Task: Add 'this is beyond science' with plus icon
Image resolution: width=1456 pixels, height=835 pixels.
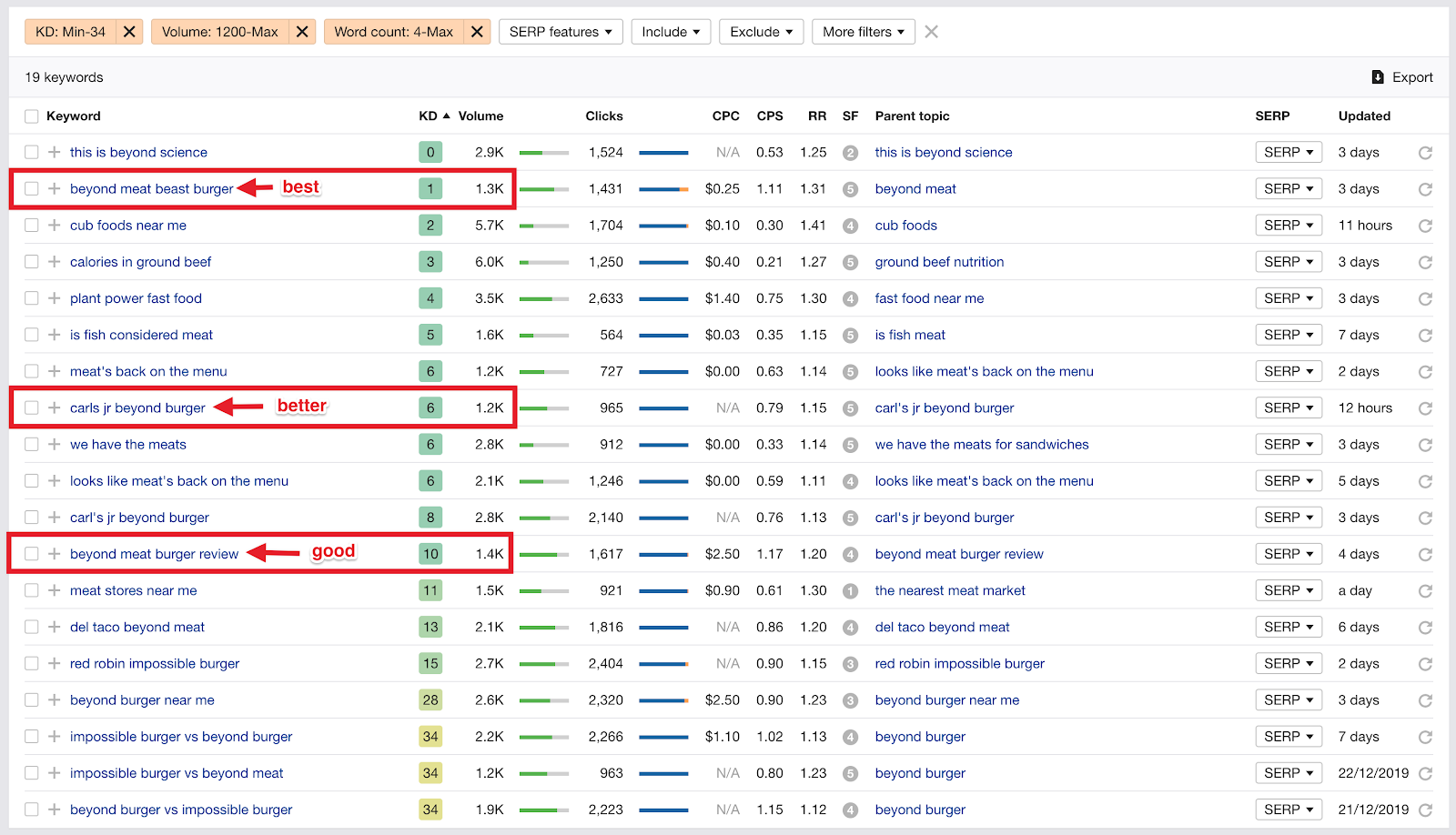Action: (x=55, y=152)
